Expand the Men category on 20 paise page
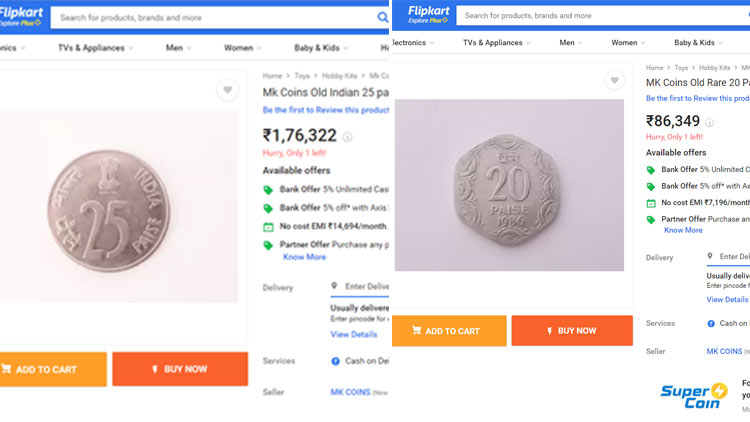The image size is (750, 422). 571,43
